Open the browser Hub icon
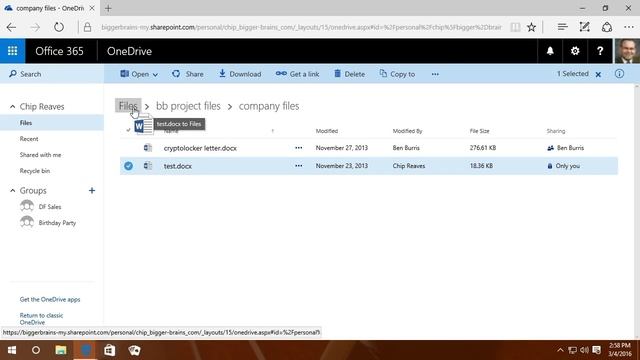640x360 pixels. [562, 27]
